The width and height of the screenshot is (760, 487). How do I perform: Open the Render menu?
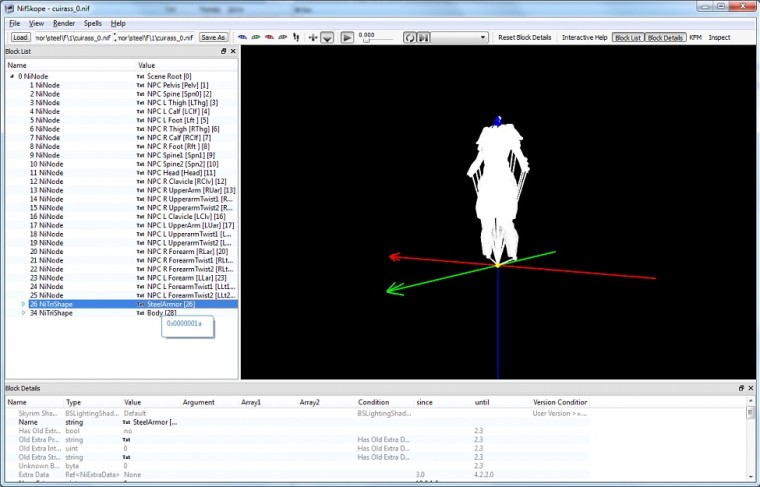tap(64, 23)
